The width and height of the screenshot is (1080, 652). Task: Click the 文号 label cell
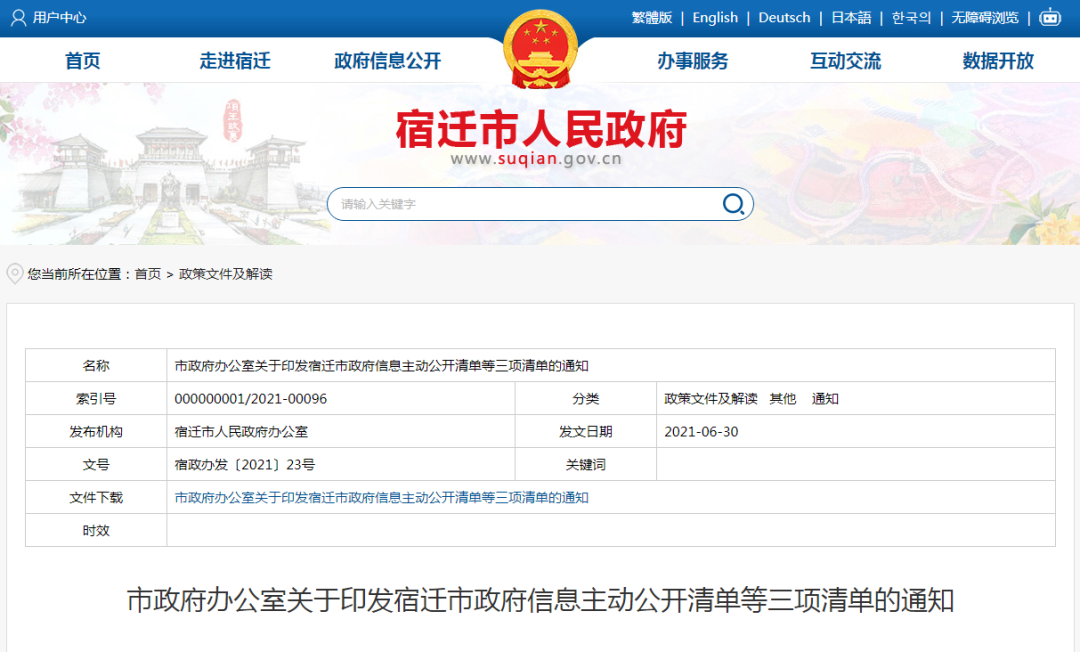click(96, 465)
